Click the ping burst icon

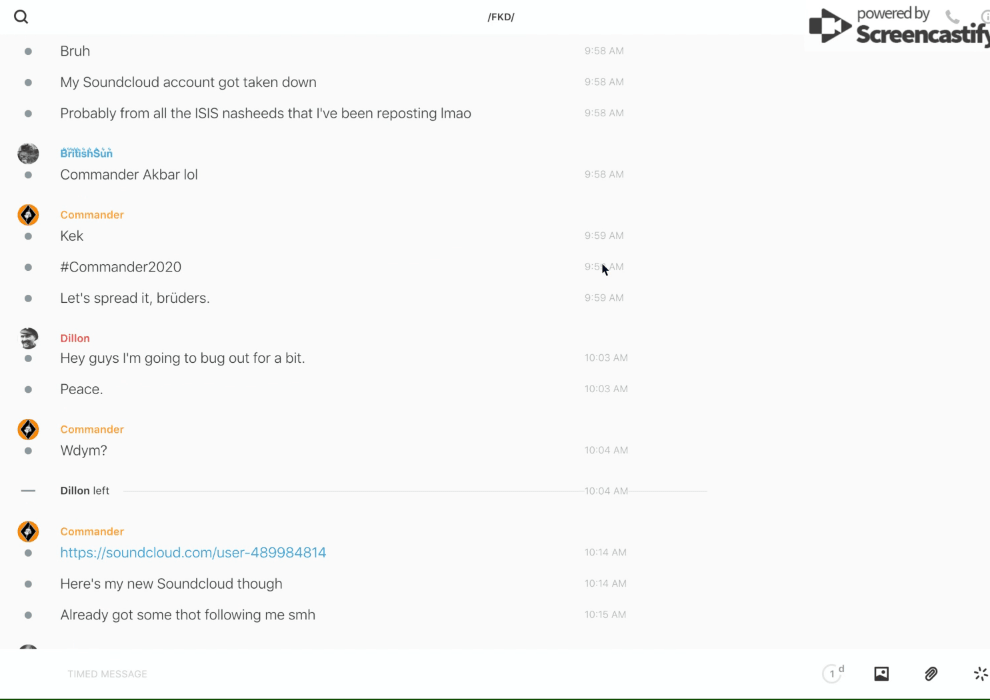click(x=980, y=674)
